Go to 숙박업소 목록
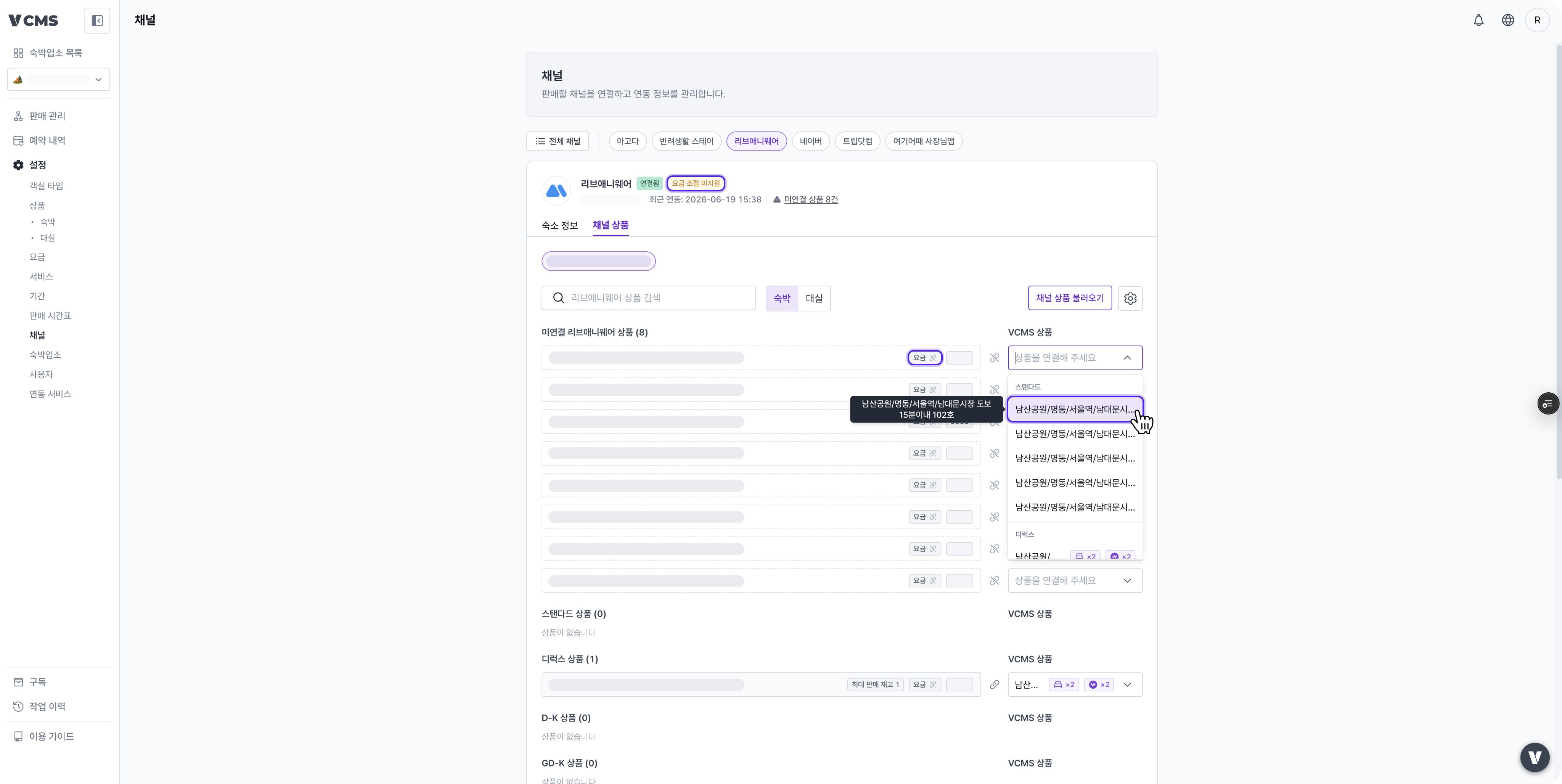 pos(56,53)
